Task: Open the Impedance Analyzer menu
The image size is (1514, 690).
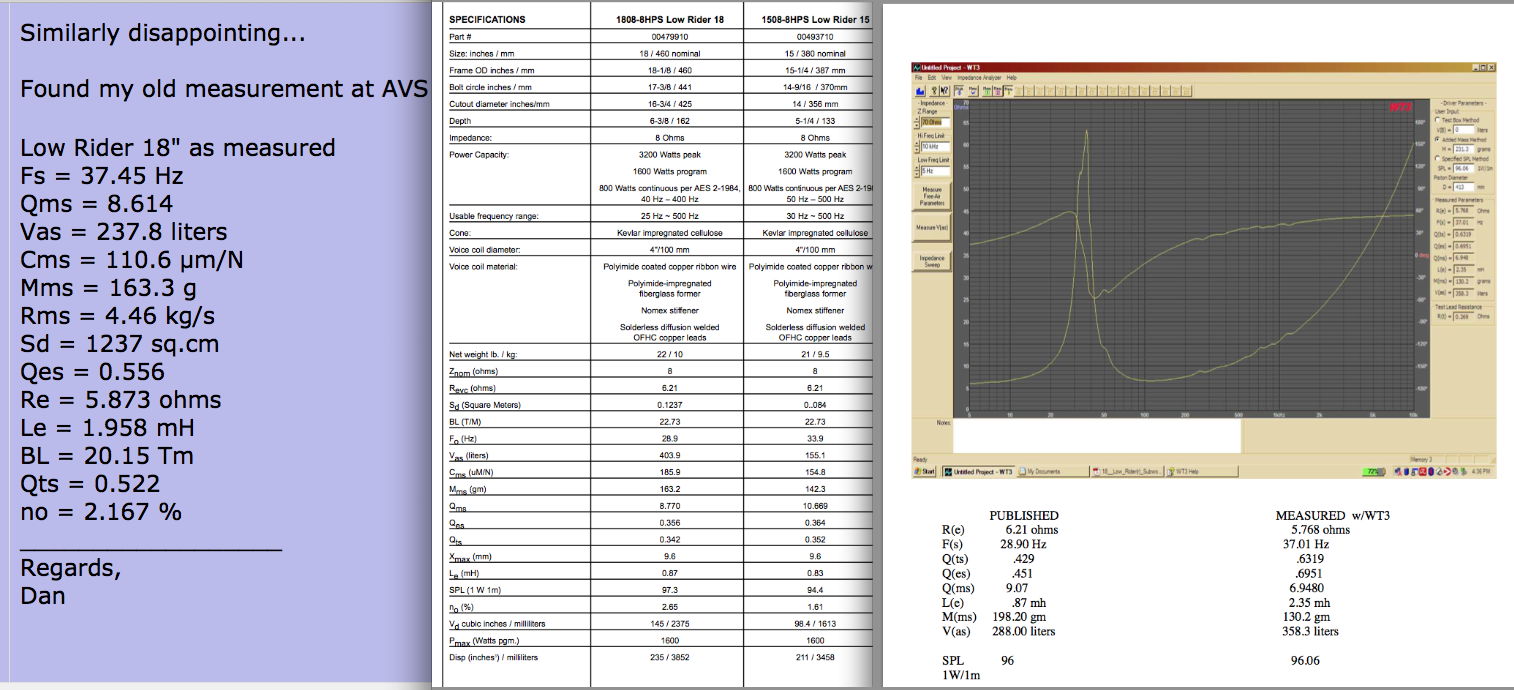Action: coord(979,78)
